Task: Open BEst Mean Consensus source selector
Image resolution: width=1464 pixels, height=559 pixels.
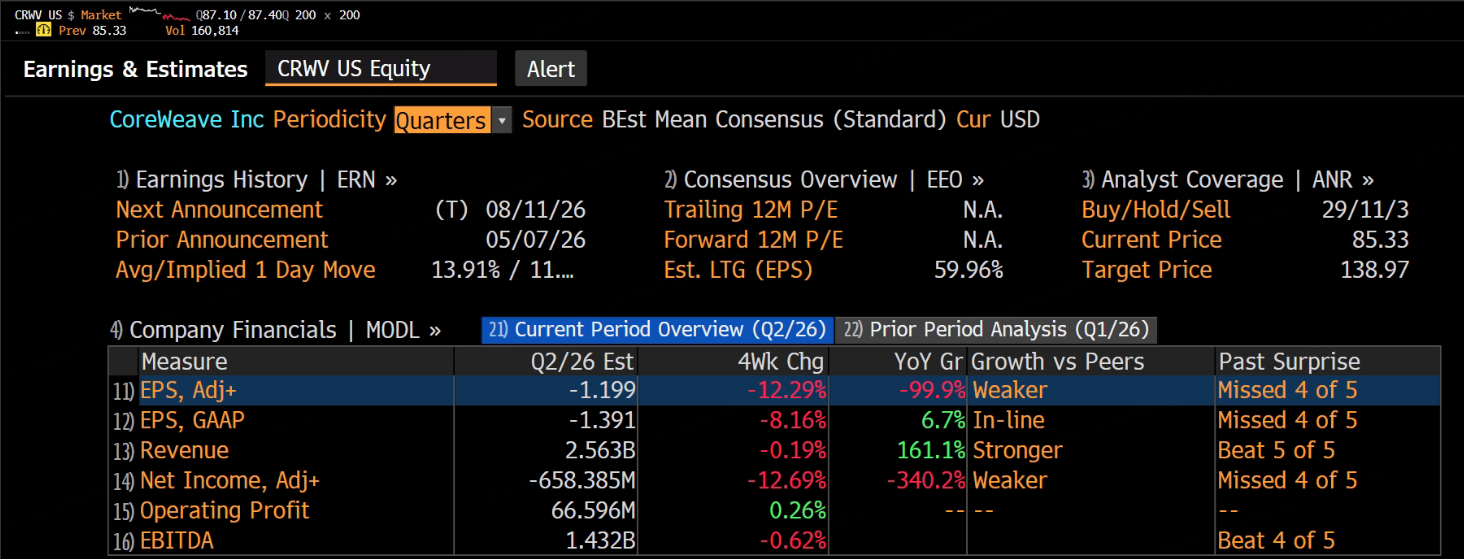Action: pos(774,120)
